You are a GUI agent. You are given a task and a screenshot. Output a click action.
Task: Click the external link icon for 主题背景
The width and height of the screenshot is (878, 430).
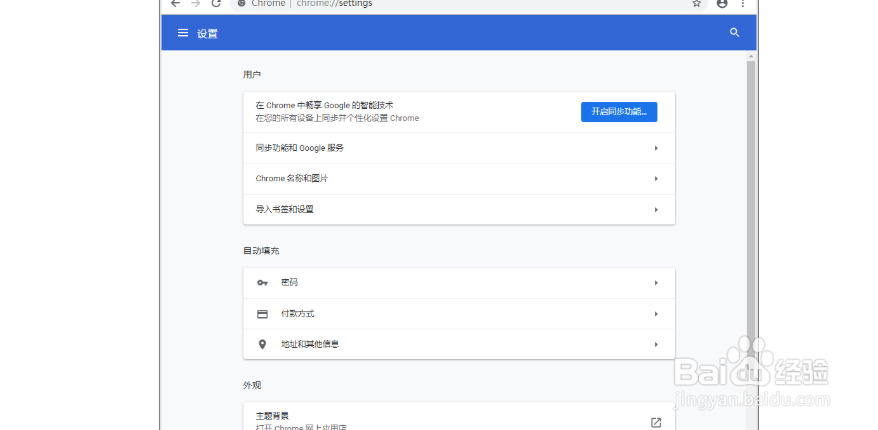tap(656, 423)
